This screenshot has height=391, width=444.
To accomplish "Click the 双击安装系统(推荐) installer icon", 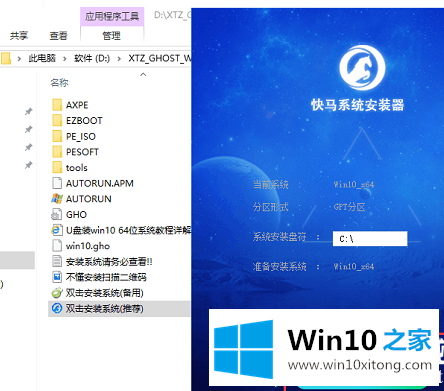I will click(x=57, y=308).
